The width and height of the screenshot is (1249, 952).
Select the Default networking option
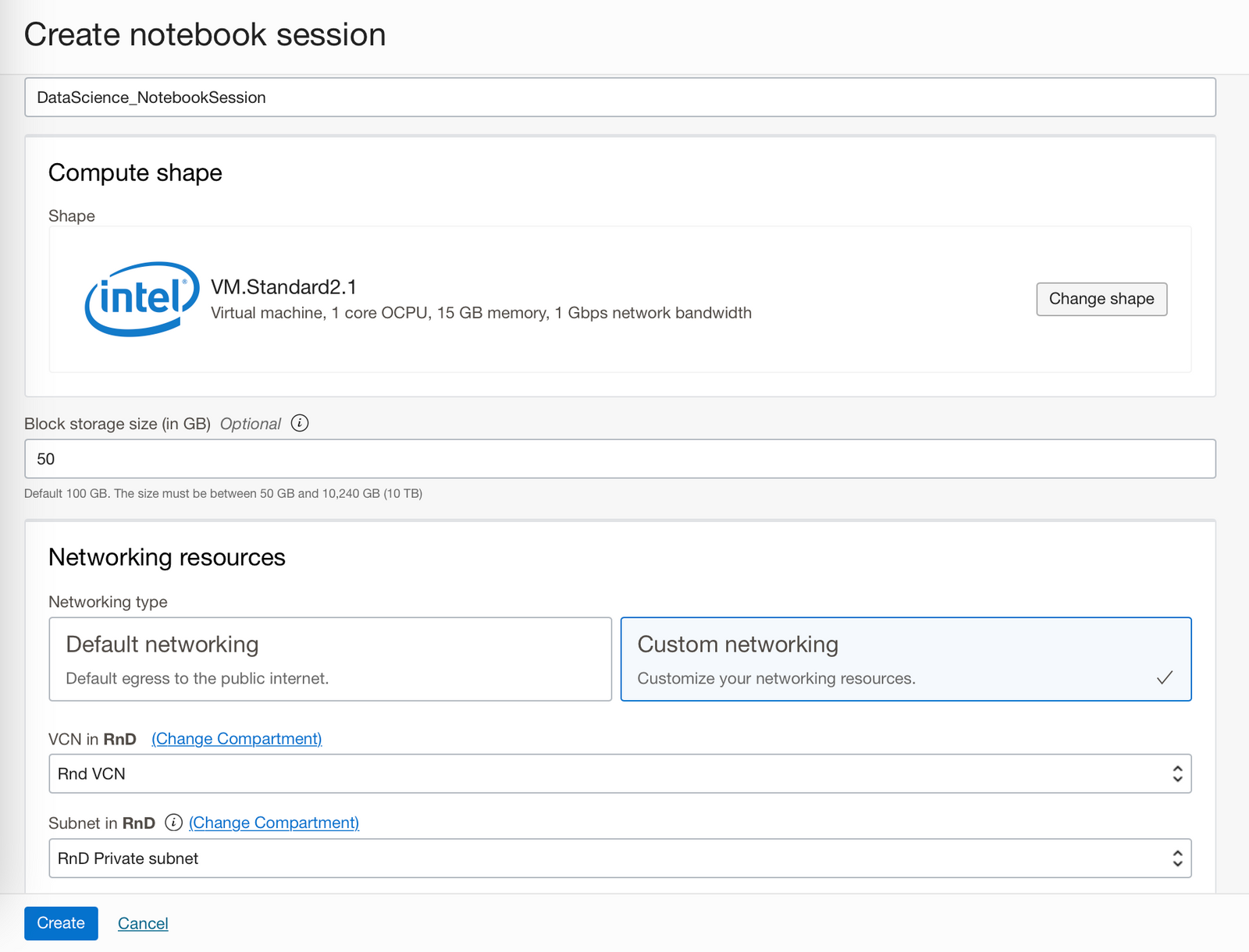click(x=329, y=659)
